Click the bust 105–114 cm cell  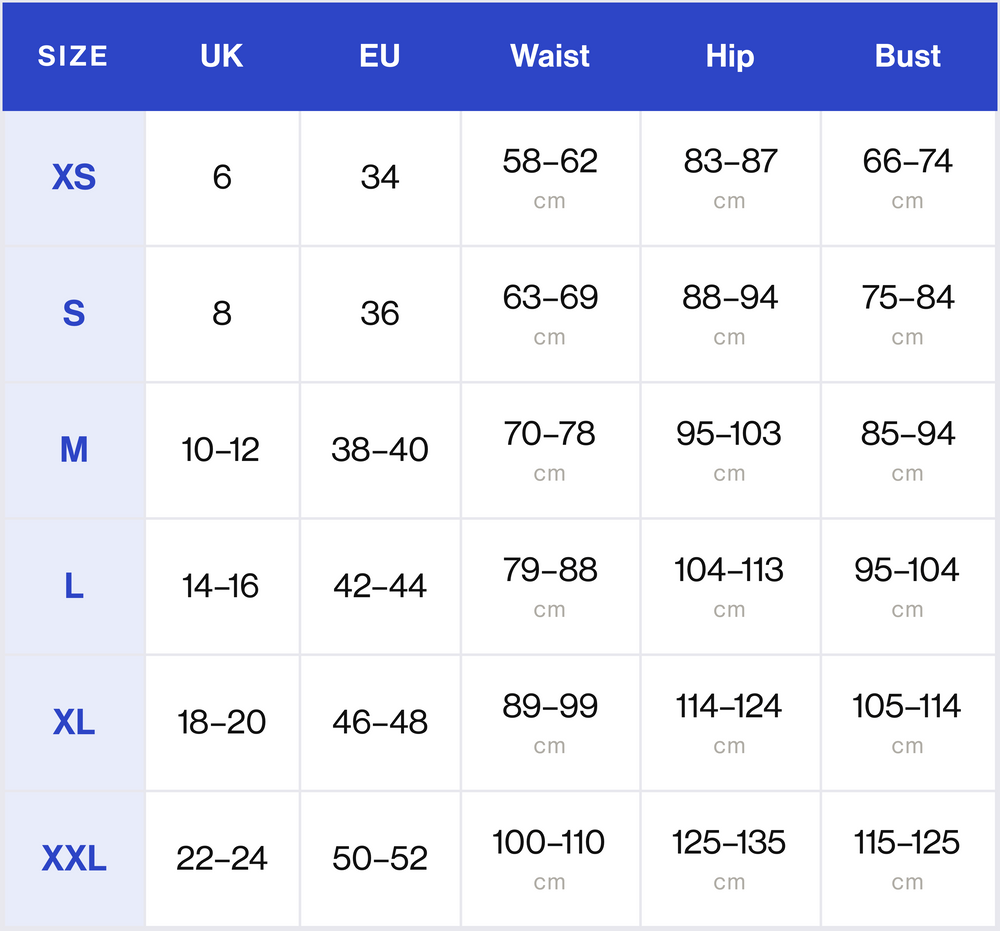point(908,722)
